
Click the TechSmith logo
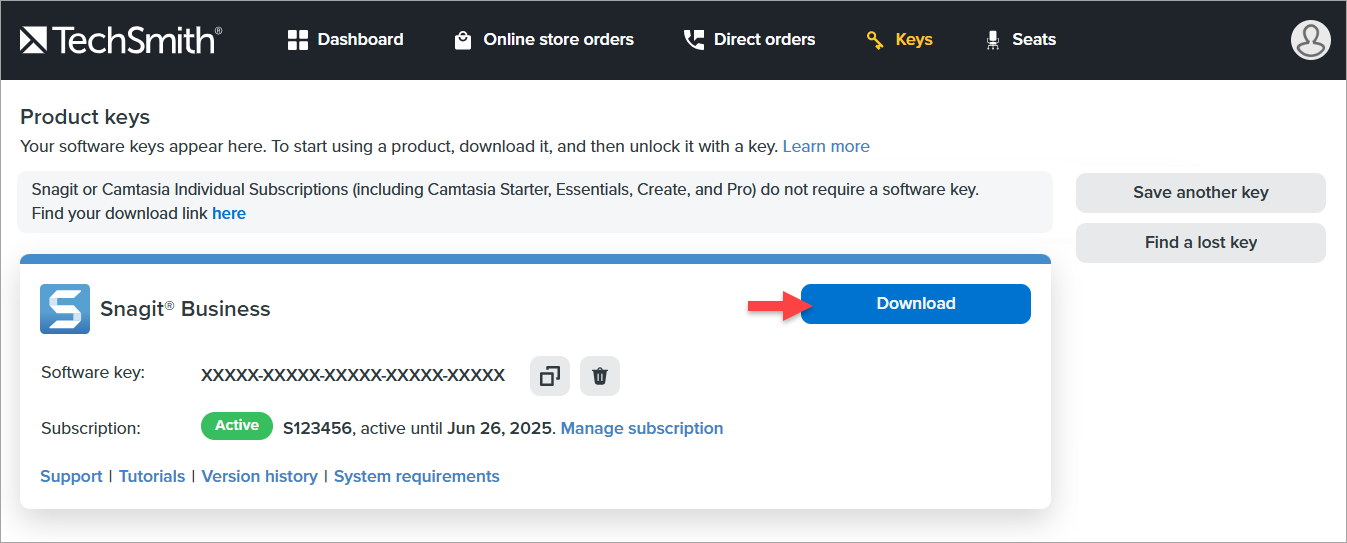pyautogui.click(x=121, y=40)
